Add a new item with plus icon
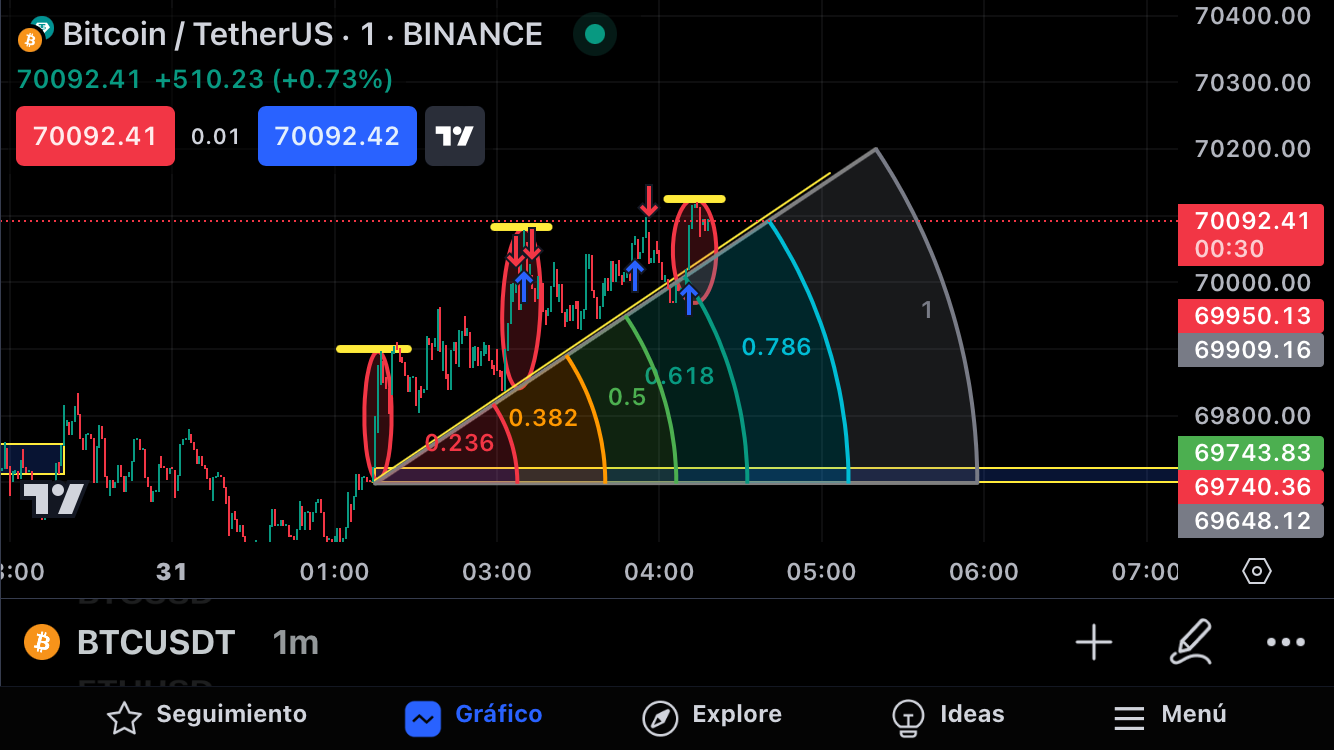Viewport: 1334px width, 750px height. 1094,642
